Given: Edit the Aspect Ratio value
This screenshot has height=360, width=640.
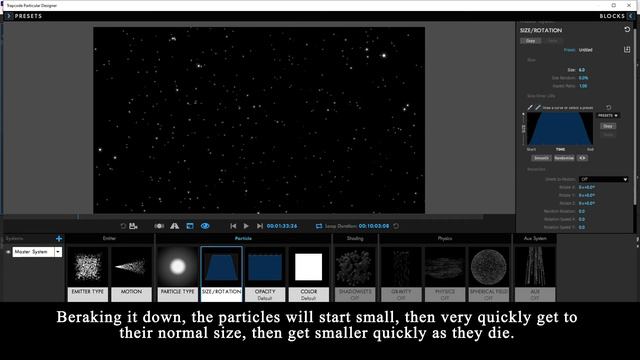Looking at the screenshot, I should pyautogui.click(x=583, y=86).
